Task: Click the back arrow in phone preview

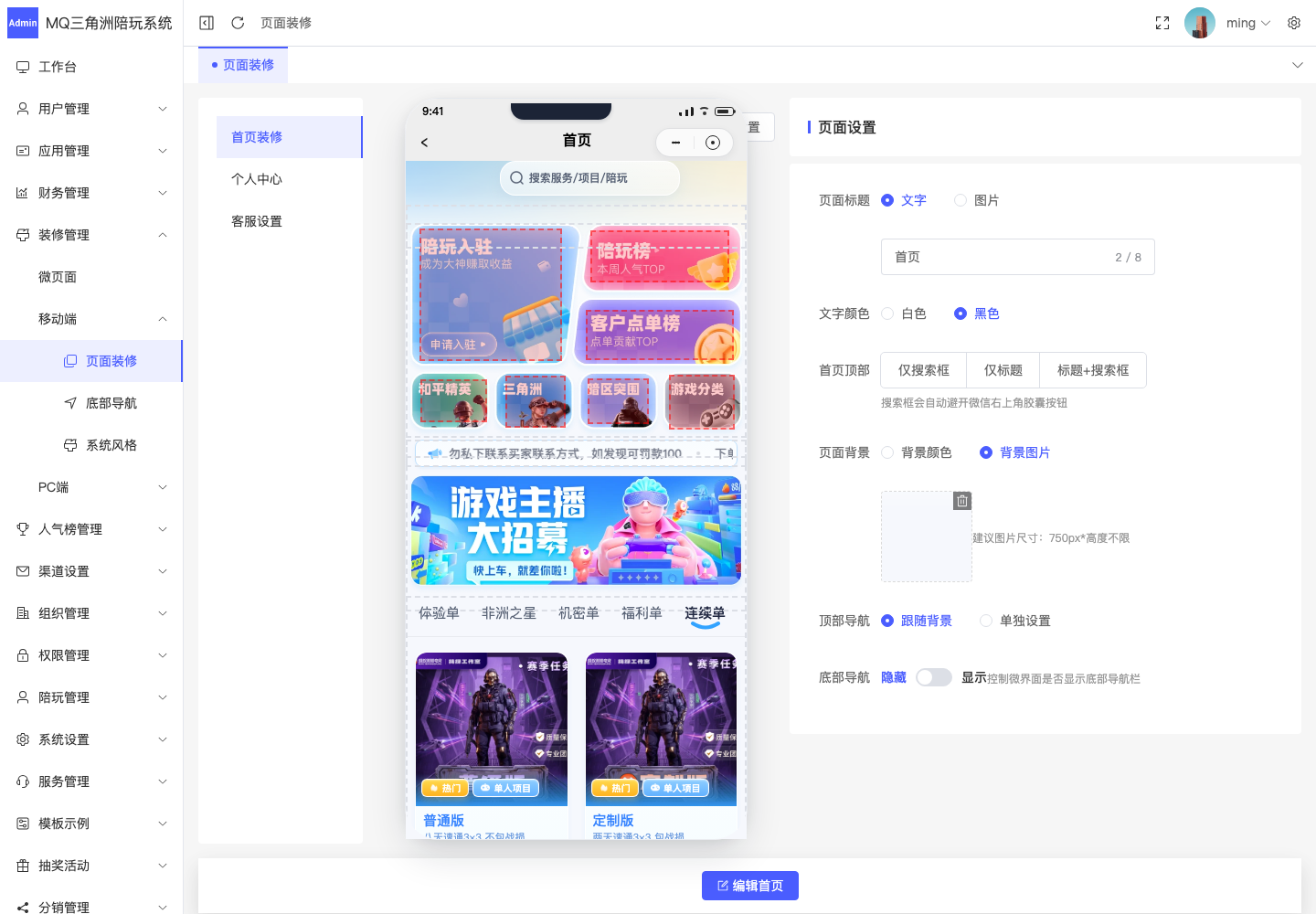Action: tap(424, 143)
